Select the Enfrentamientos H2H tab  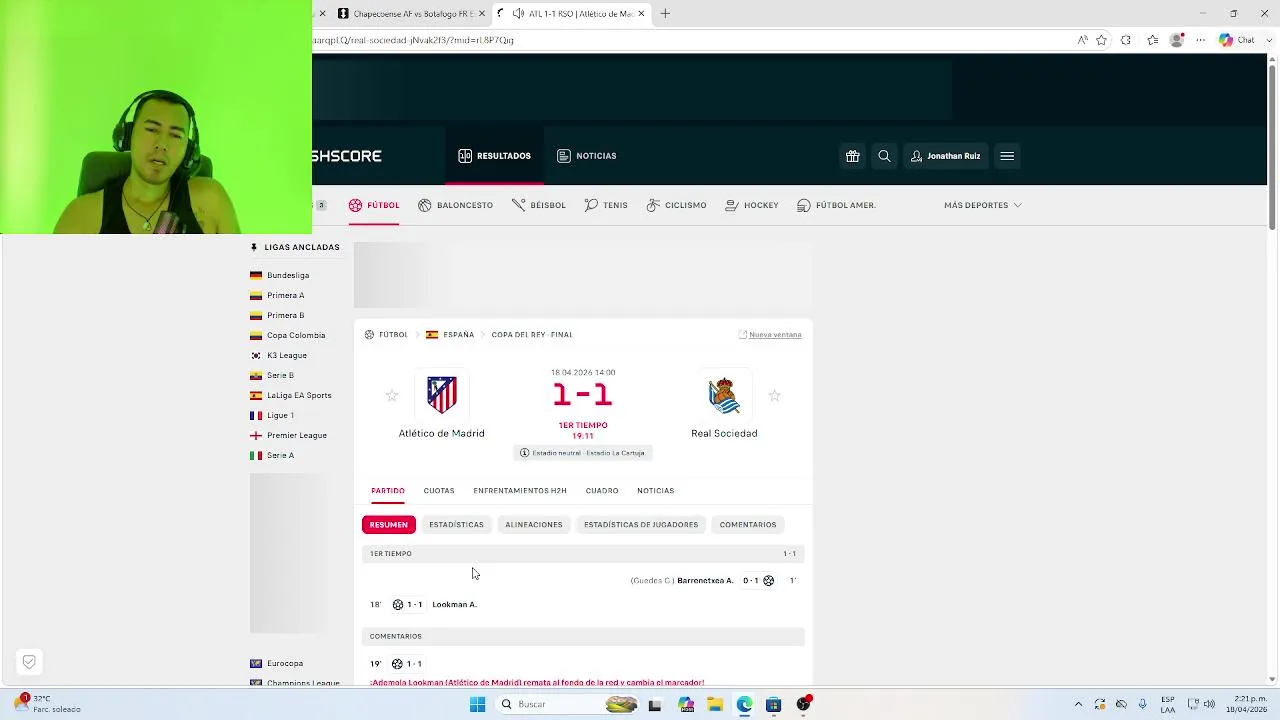(520, 491)
